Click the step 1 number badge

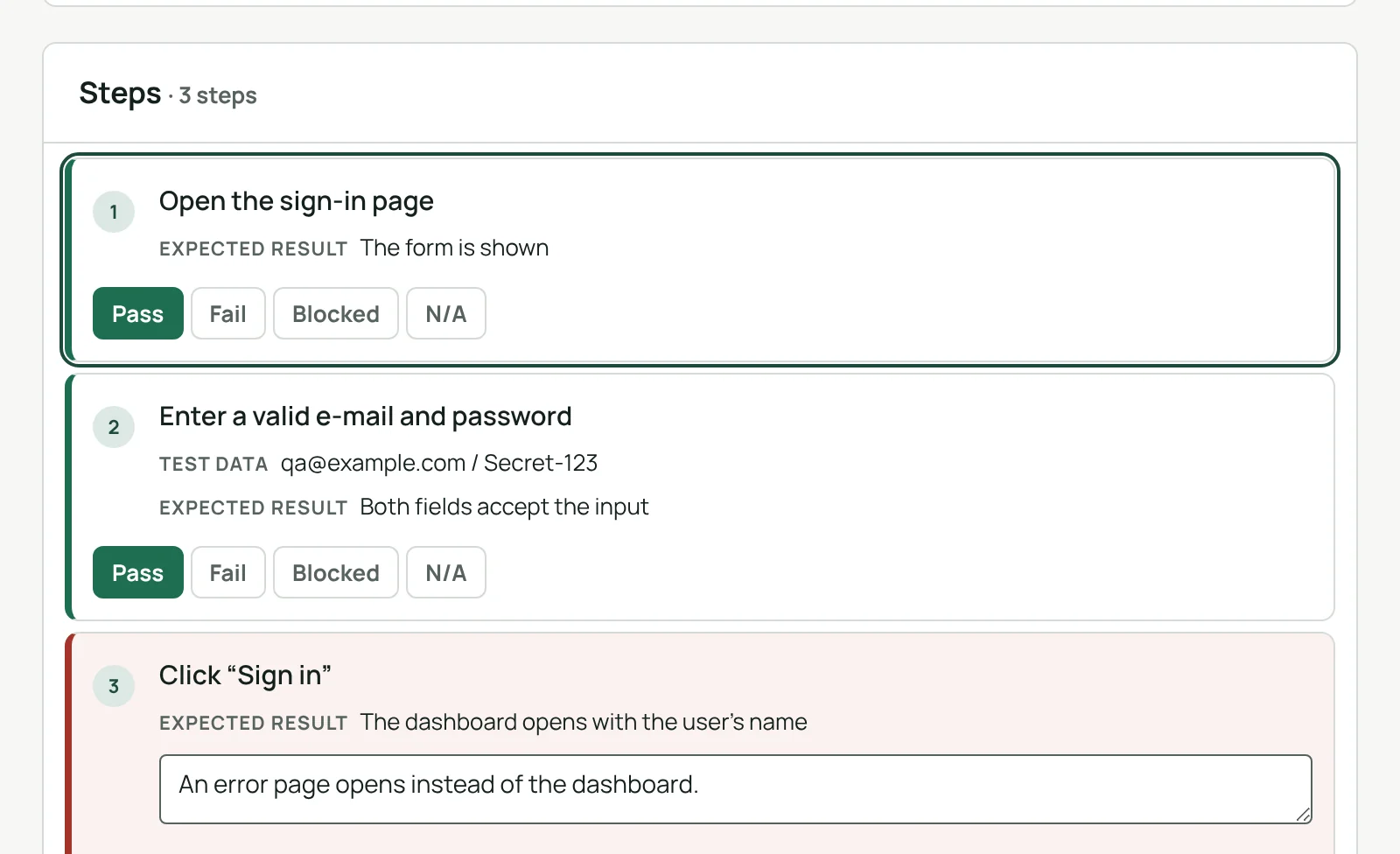(114, 212)
